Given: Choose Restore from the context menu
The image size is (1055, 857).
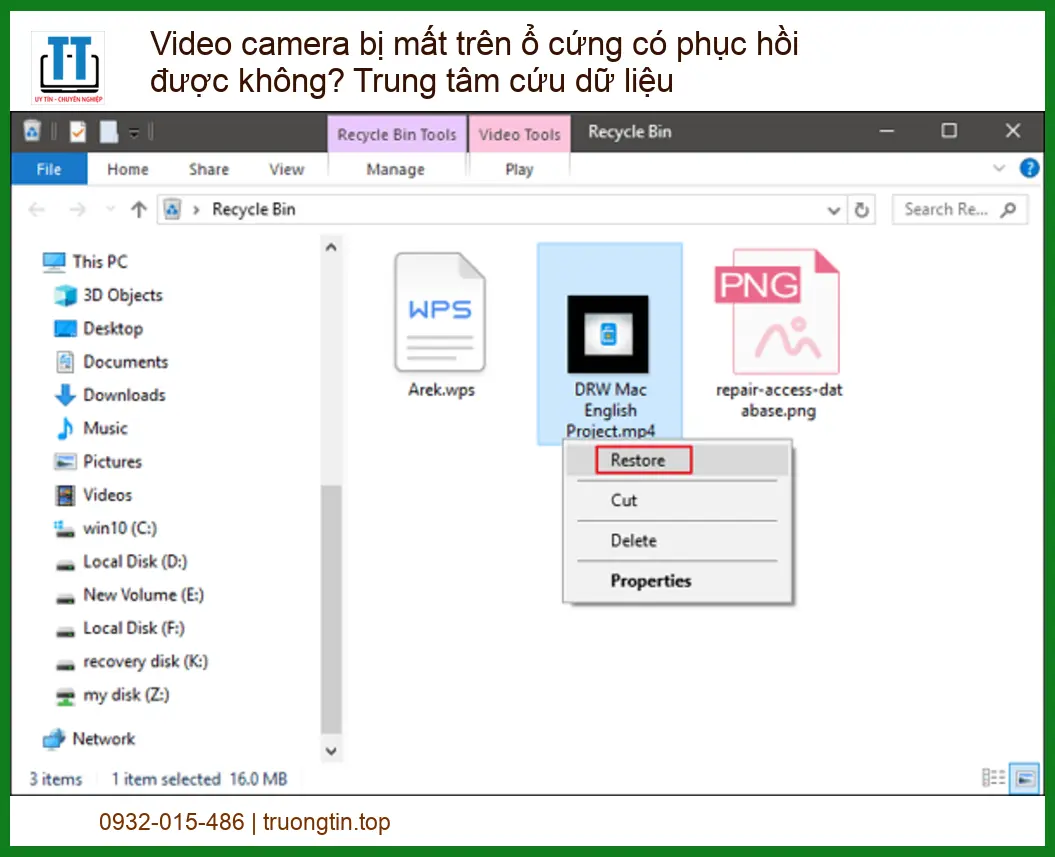Looking at the screenshot, I should point(638,460).
